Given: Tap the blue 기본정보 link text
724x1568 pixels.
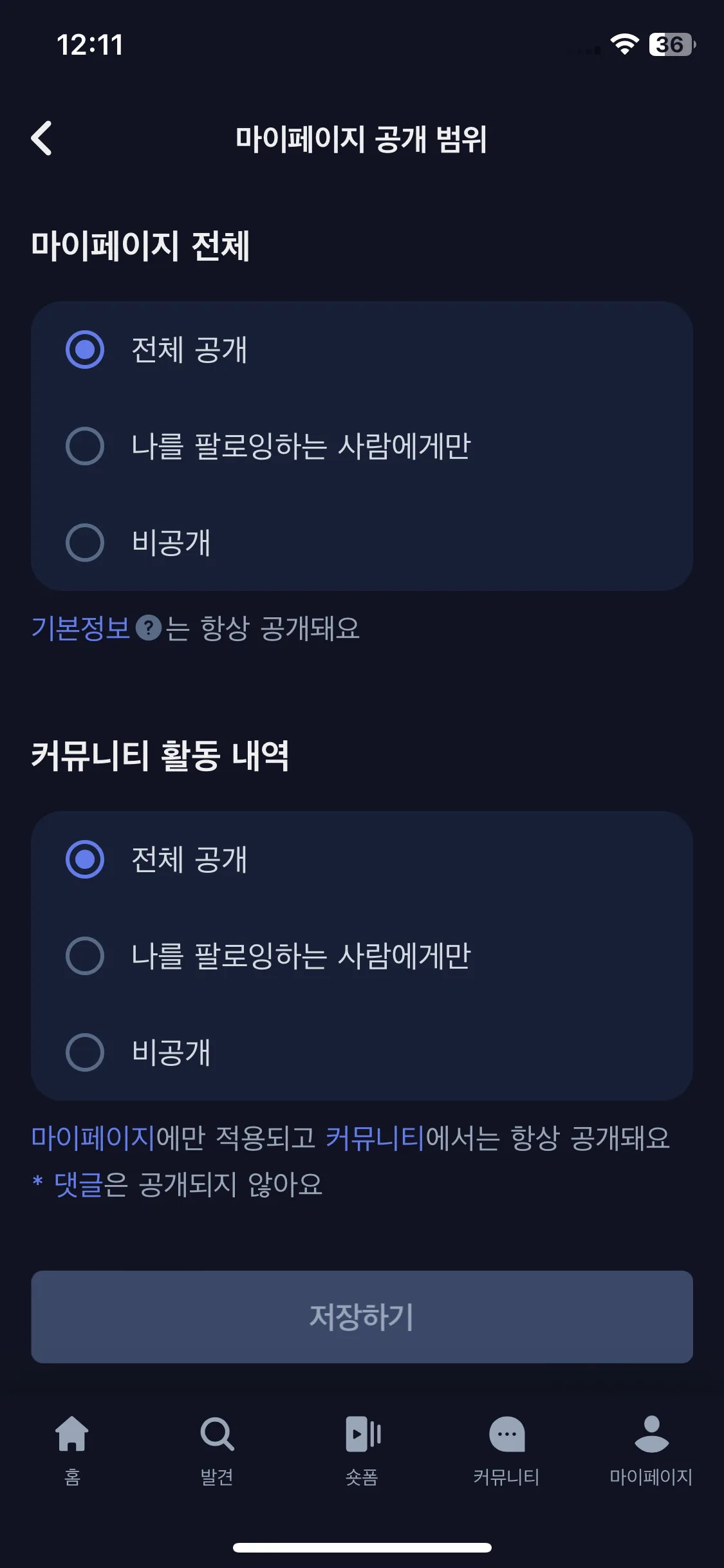Looking at the screenshot, I should tap(81, 628).
